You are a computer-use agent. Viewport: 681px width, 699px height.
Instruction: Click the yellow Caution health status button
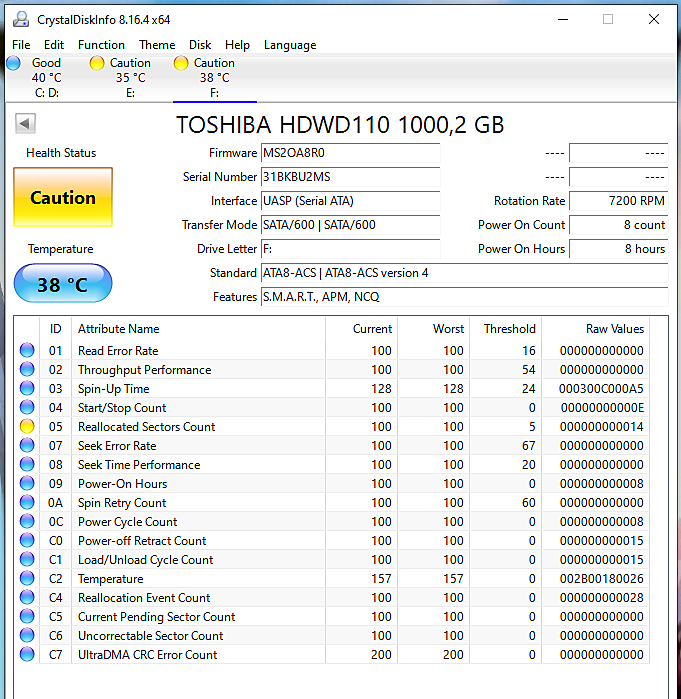coord(63,197)
